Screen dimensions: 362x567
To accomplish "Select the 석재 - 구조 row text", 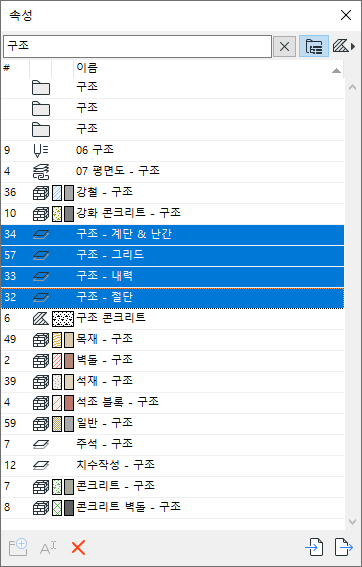I will [104, 381].
